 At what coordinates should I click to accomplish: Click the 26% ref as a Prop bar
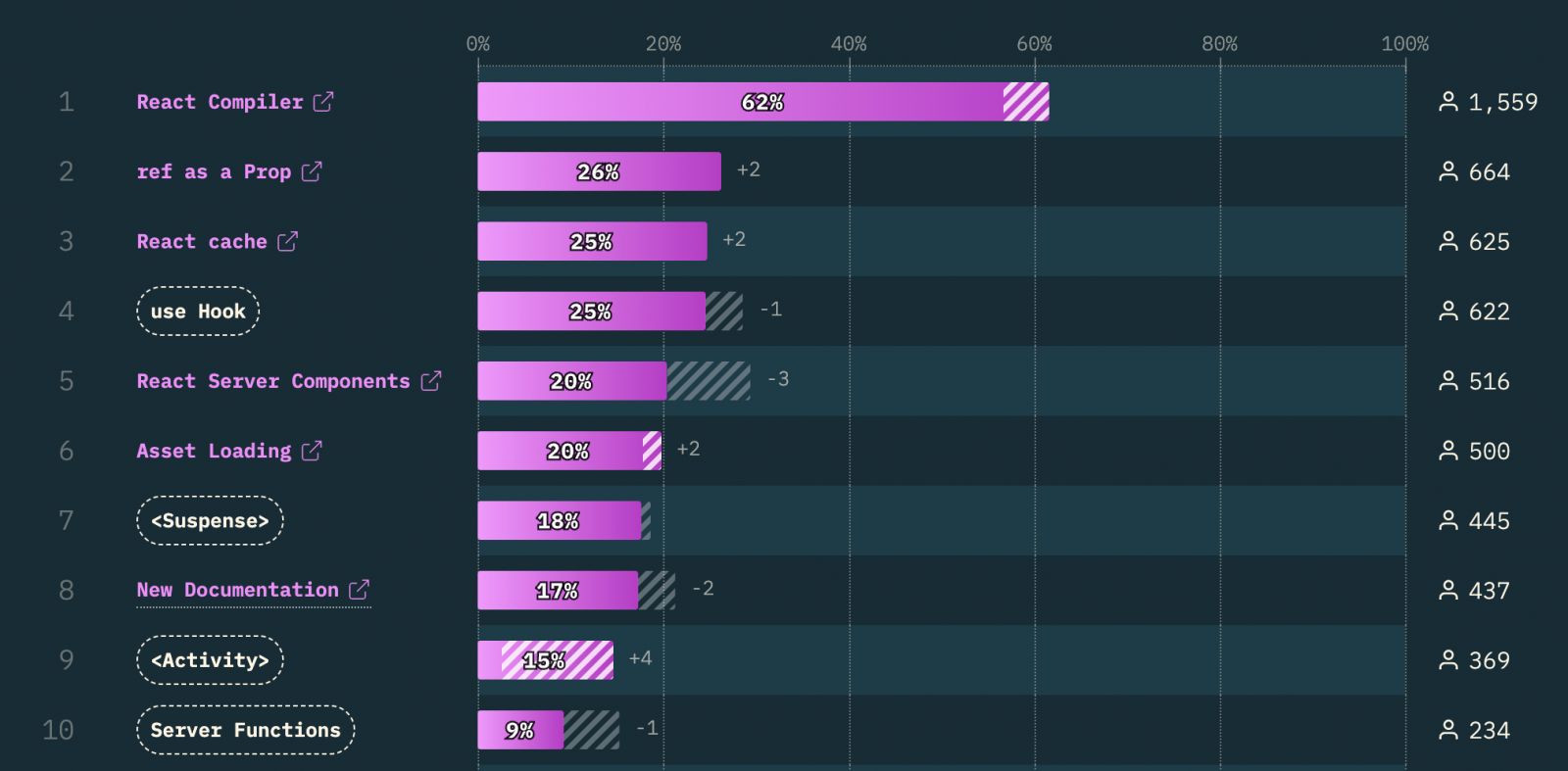pos(599,171)
